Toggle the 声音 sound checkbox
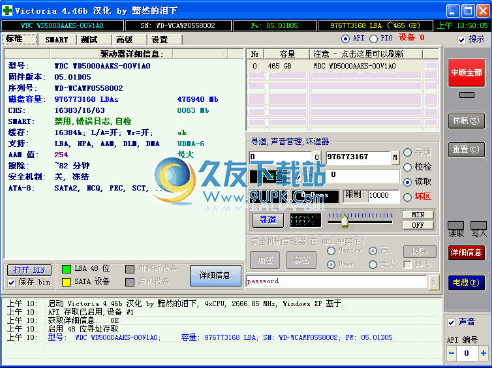 tap(451, 322)
